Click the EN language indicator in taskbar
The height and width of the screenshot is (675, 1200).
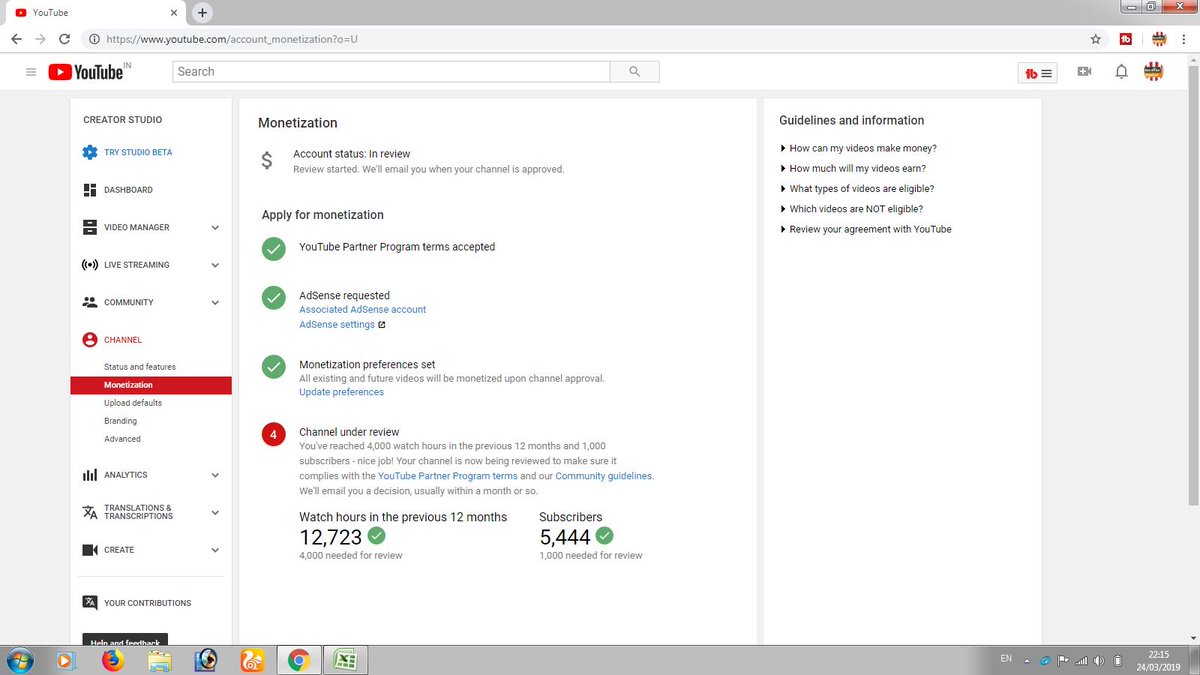tap(1006, 659)
